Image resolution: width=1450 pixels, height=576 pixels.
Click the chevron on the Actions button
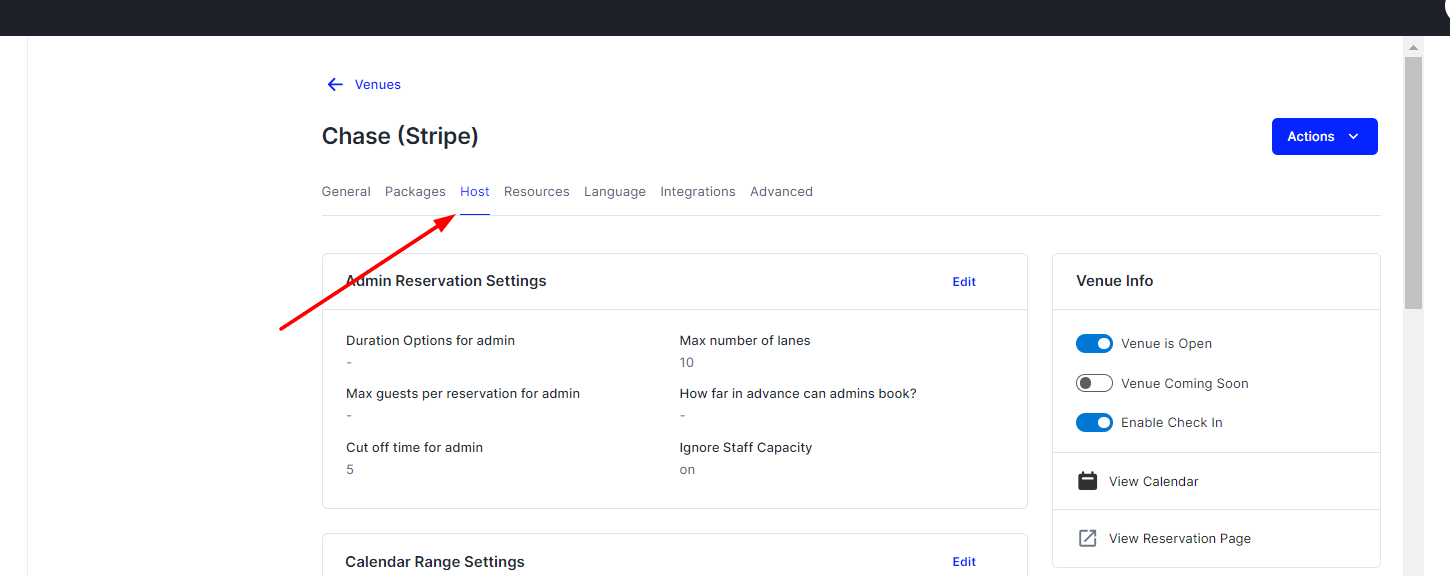click(1353, 137)
